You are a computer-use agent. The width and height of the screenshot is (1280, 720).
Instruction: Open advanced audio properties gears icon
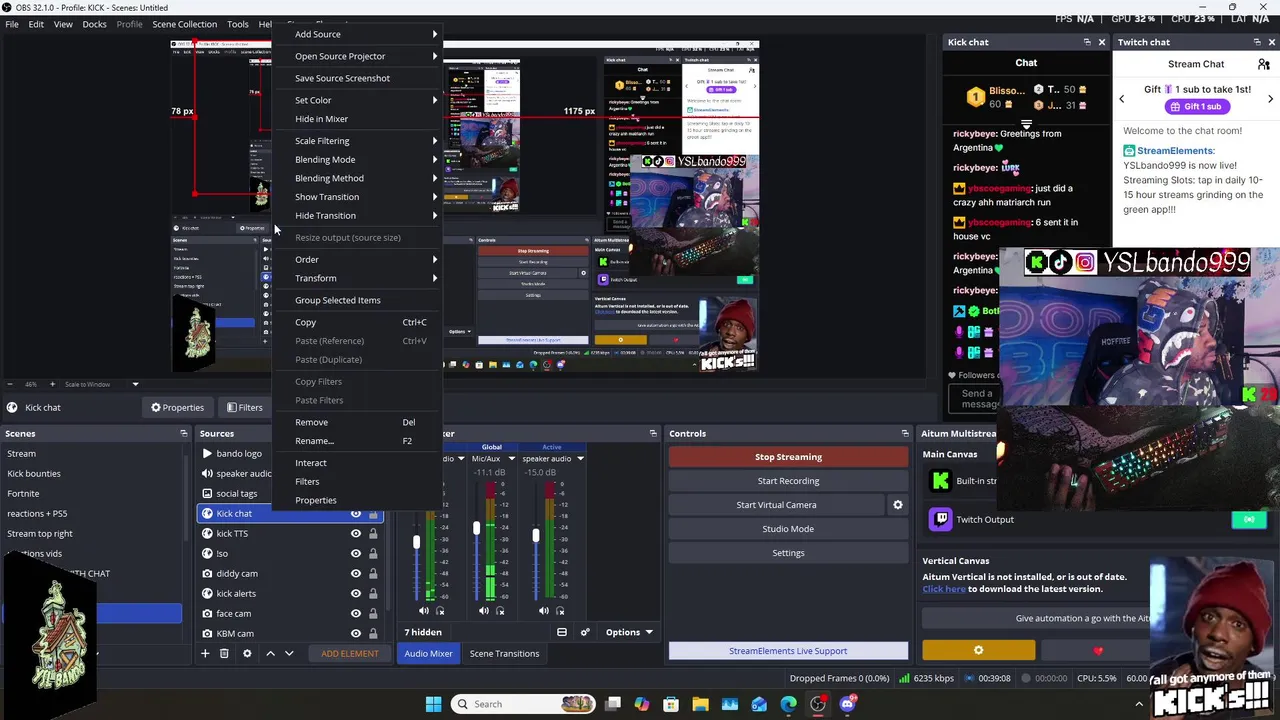[x=585, y=632]
